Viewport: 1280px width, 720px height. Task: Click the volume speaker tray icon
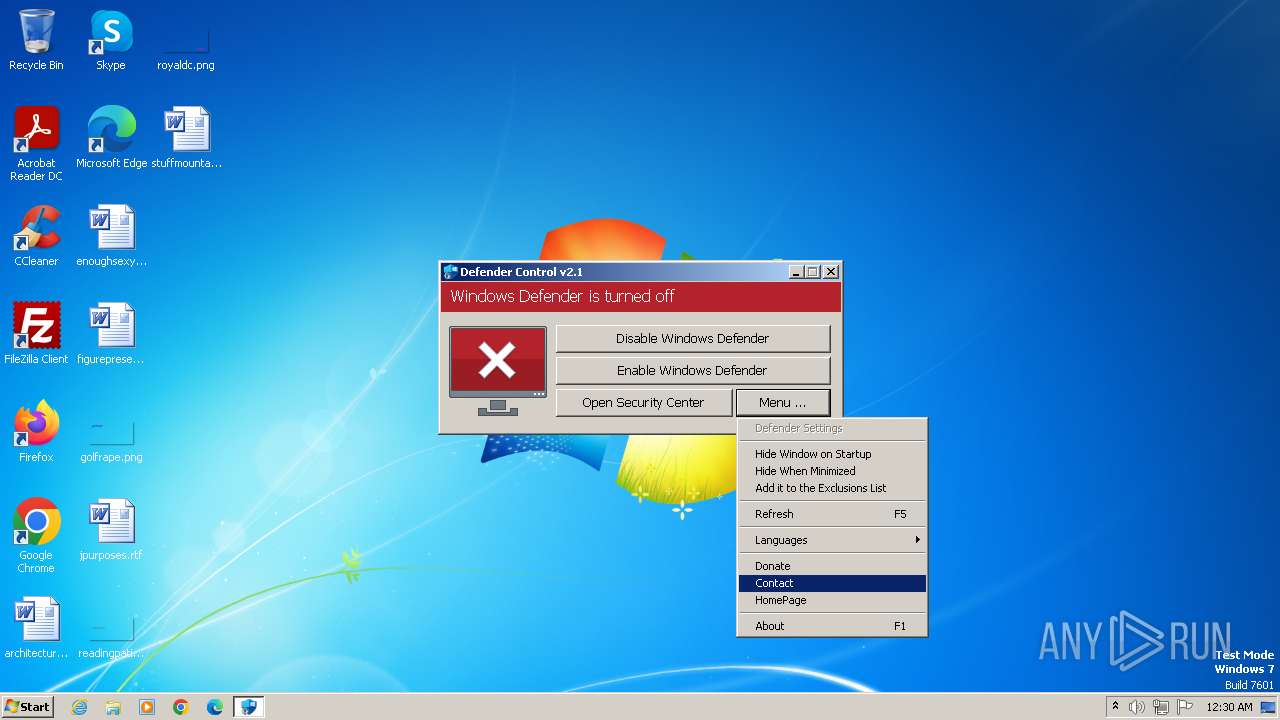[x=1137, y=707]
